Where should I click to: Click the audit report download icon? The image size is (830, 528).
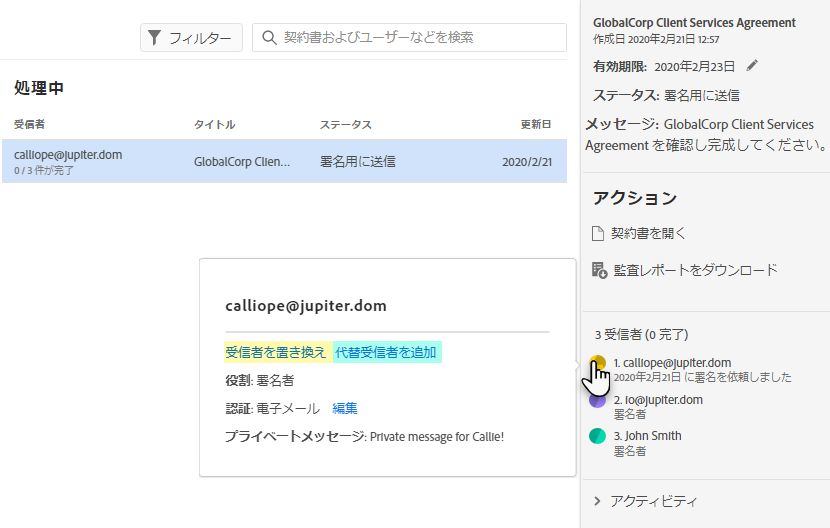tap(599, 270)
